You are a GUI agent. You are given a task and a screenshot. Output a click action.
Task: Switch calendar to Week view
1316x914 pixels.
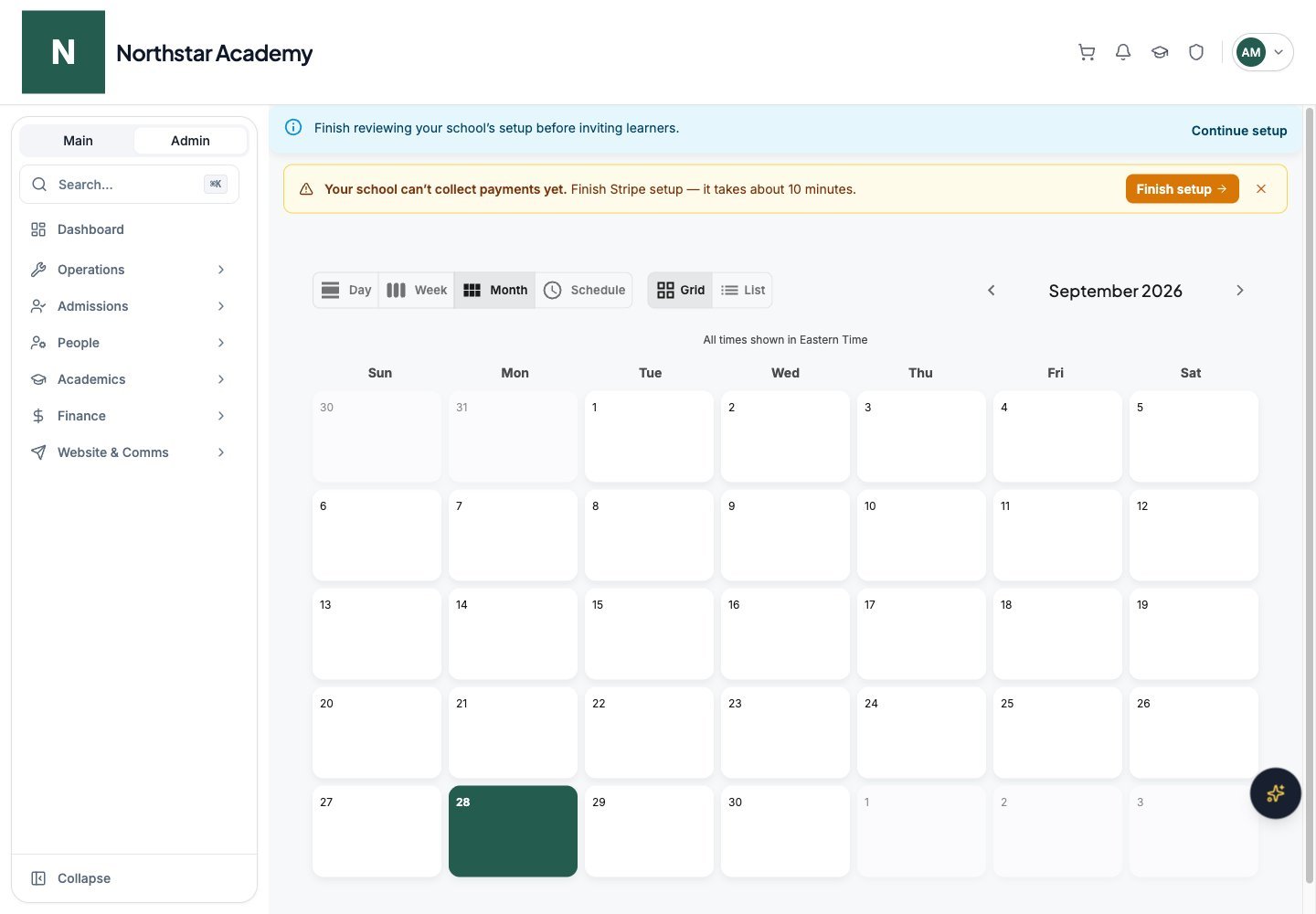(417, 291)
